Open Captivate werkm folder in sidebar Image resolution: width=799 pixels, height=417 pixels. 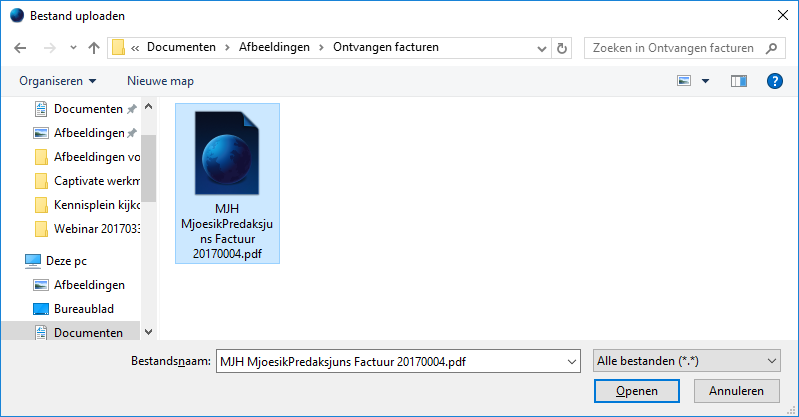tap(87, 181)
